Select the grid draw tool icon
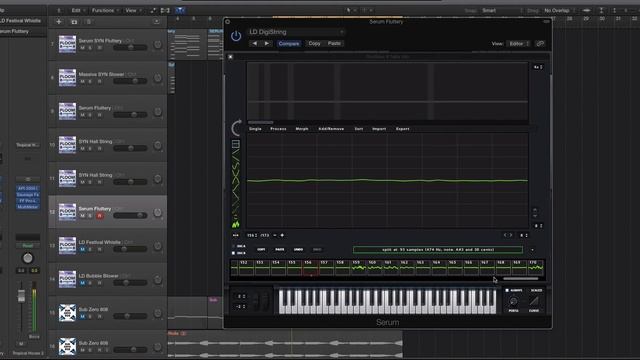Screen dimensions: 640x360 tap(236, 144)
